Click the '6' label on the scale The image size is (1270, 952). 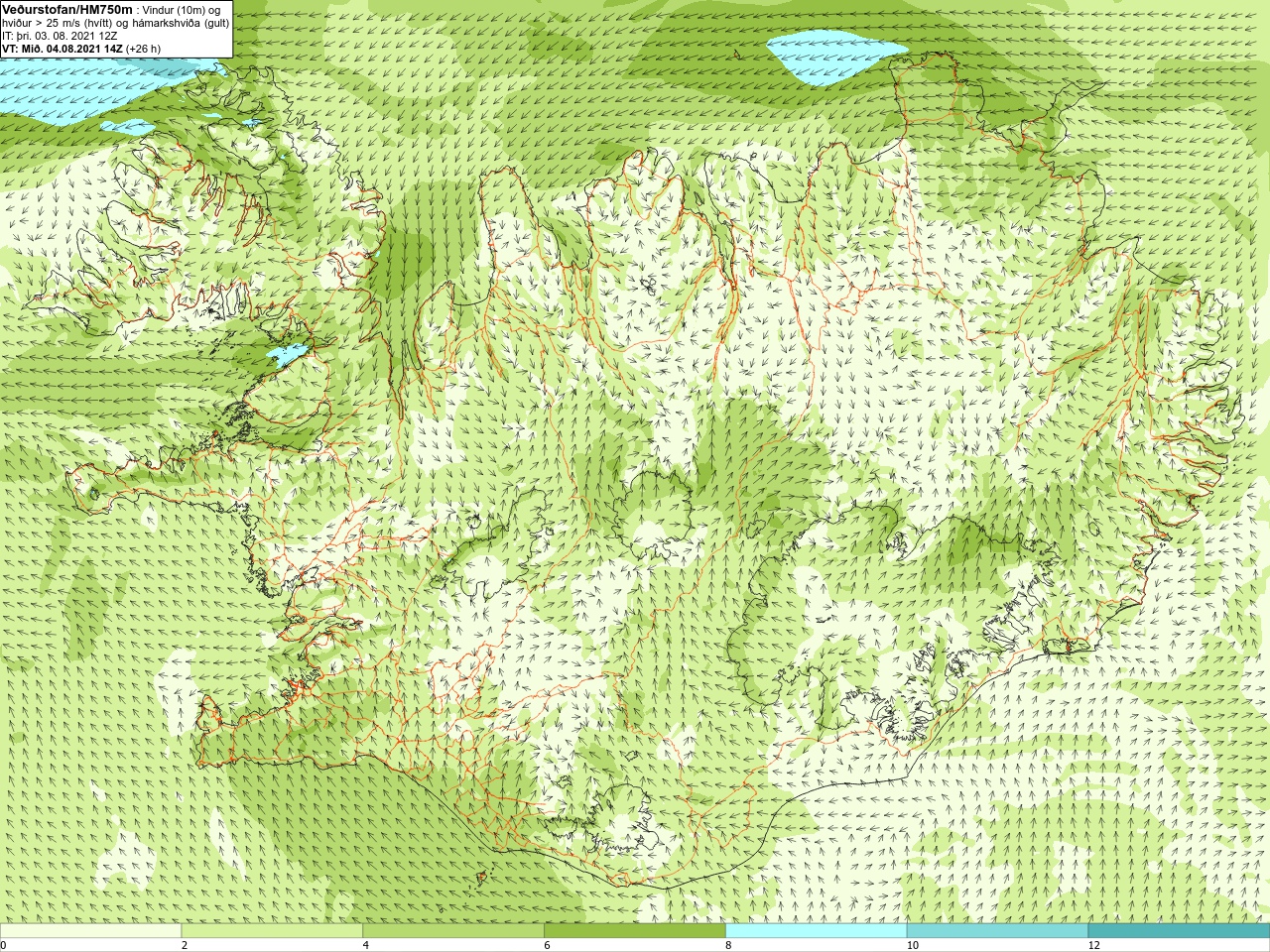coord(548,945)
